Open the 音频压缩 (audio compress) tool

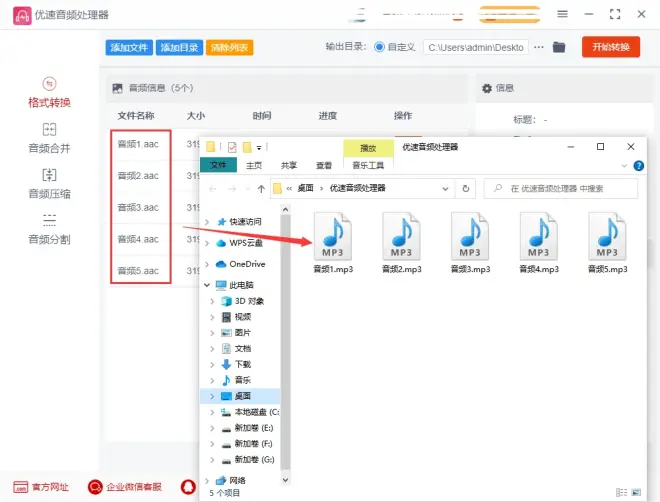[x=49, y=184]
